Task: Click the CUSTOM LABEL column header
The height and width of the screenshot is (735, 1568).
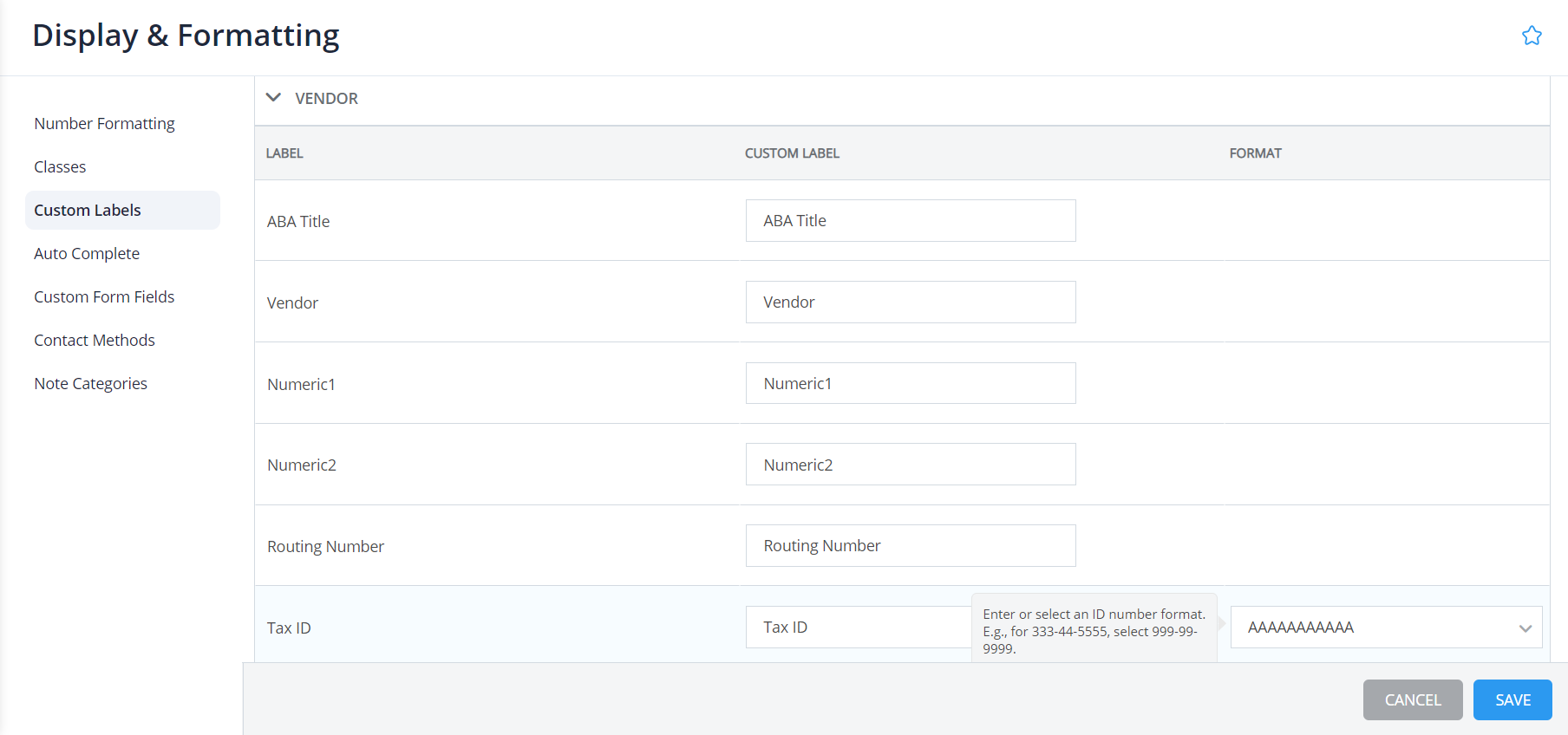Action: [792, 153]
